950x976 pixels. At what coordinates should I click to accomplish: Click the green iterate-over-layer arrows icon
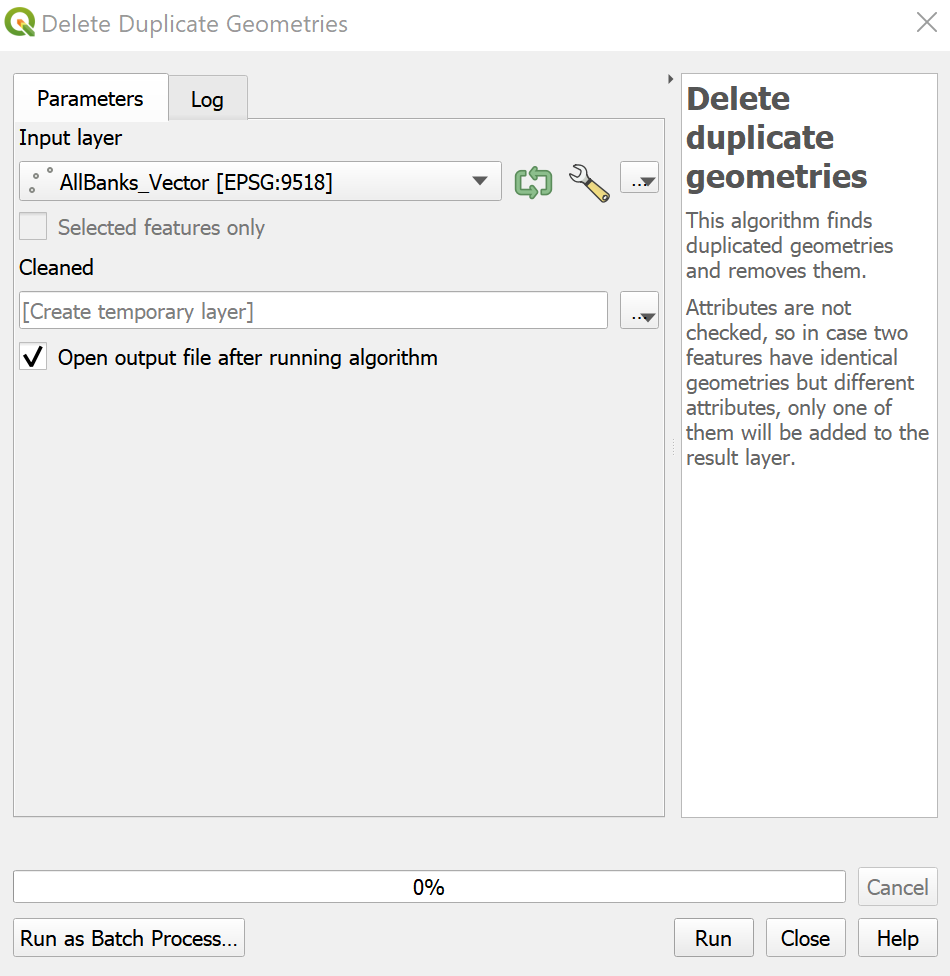coord(533,182)
